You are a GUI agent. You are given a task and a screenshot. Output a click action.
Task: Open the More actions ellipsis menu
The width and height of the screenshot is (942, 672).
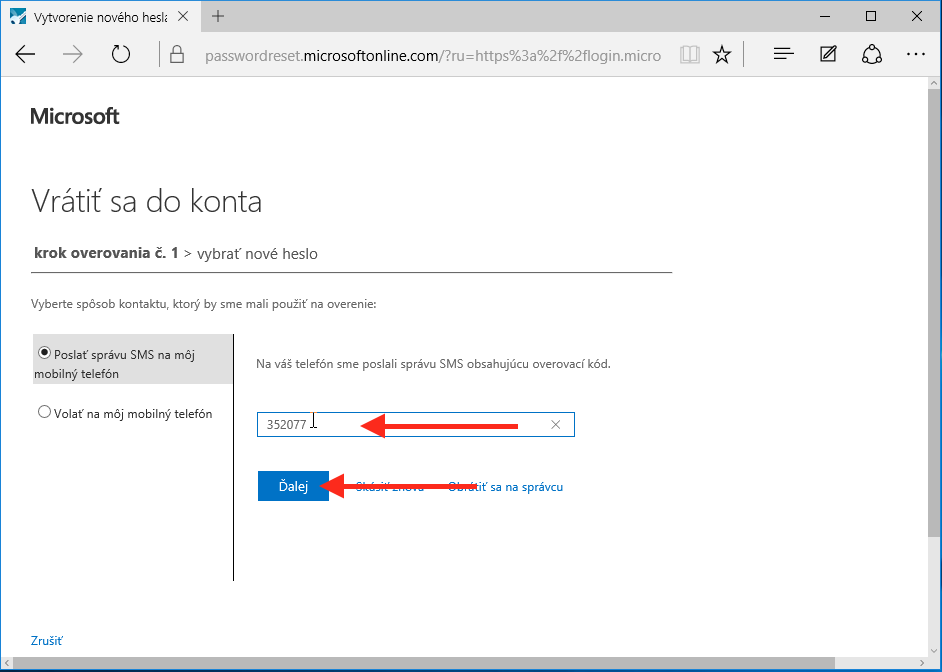pos(915,55)
